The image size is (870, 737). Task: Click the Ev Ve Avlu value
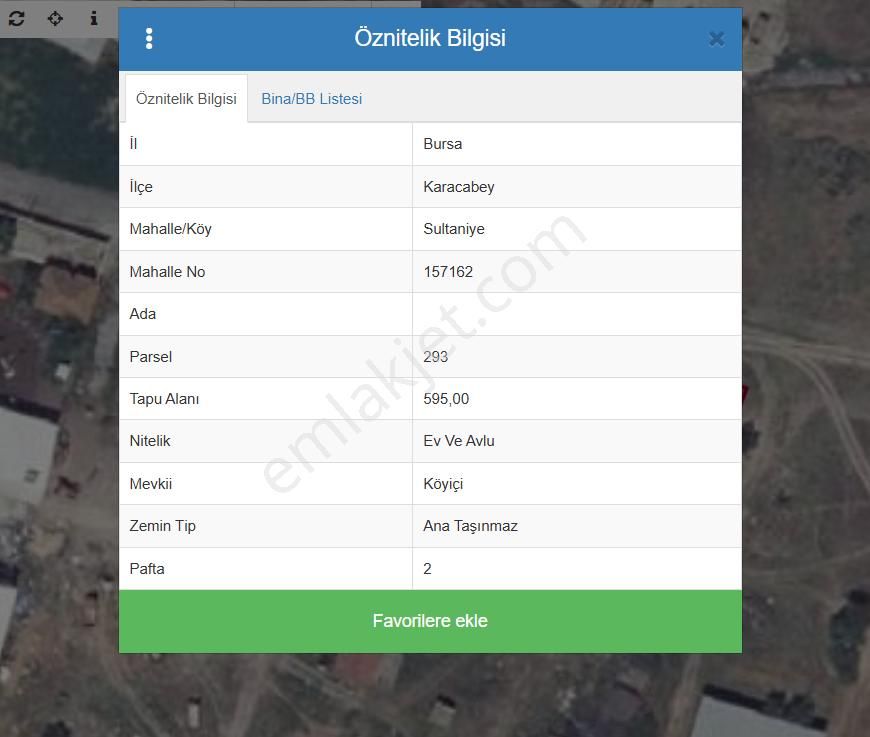coord(459,441)
